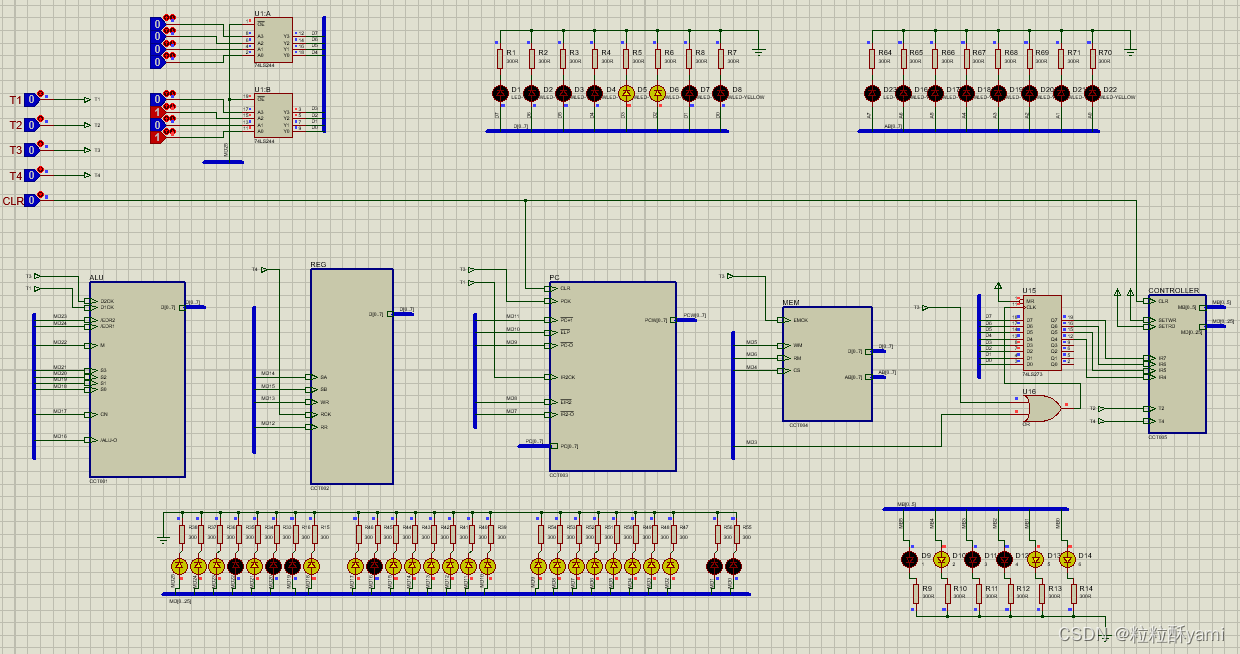Screen dimensions: 1240x654
Task: Select the MEM sub-circuit block
Action: (x=827, y=364)
